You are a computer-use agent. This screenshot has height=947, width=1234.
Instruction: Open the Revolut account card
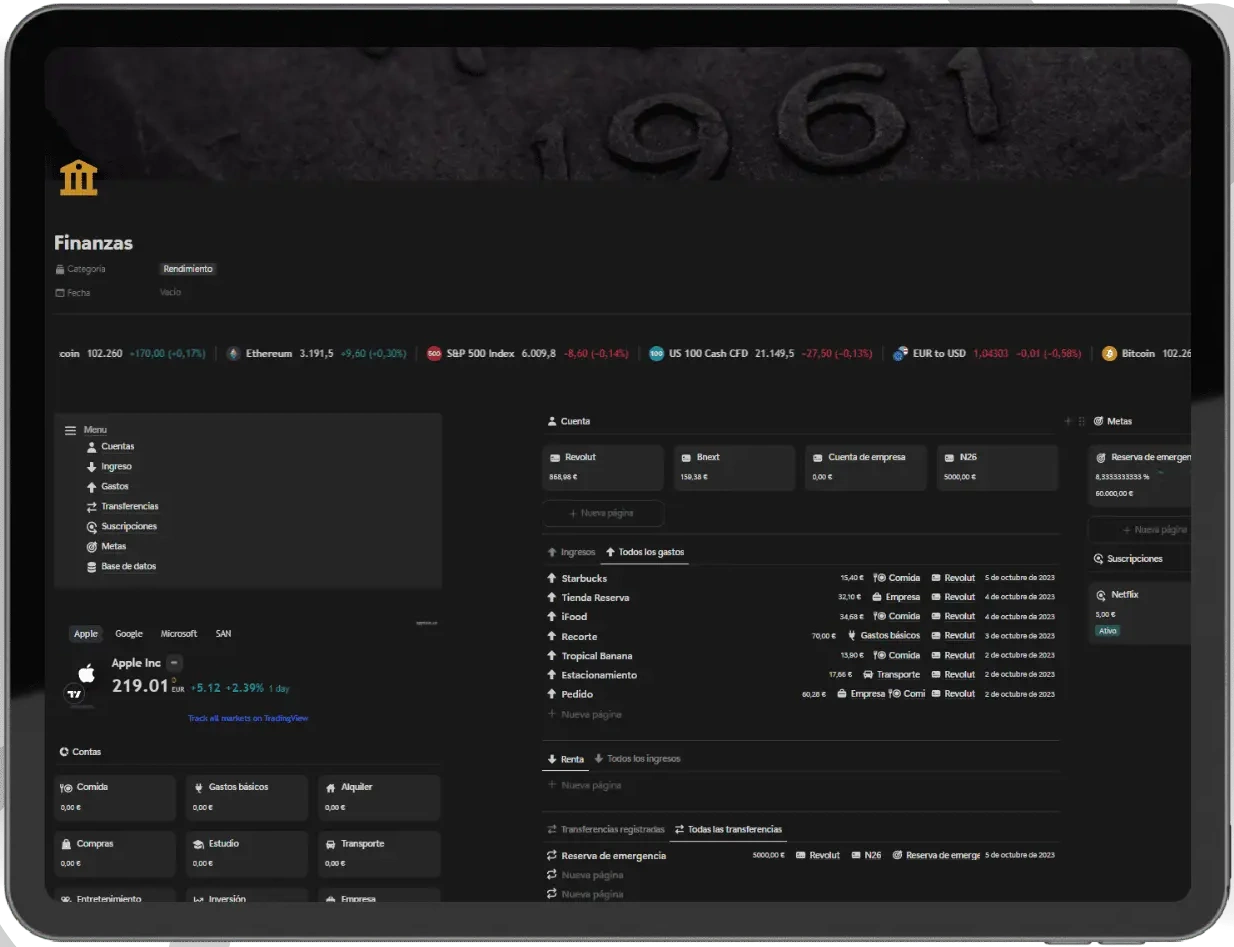[x=603, y=467]
